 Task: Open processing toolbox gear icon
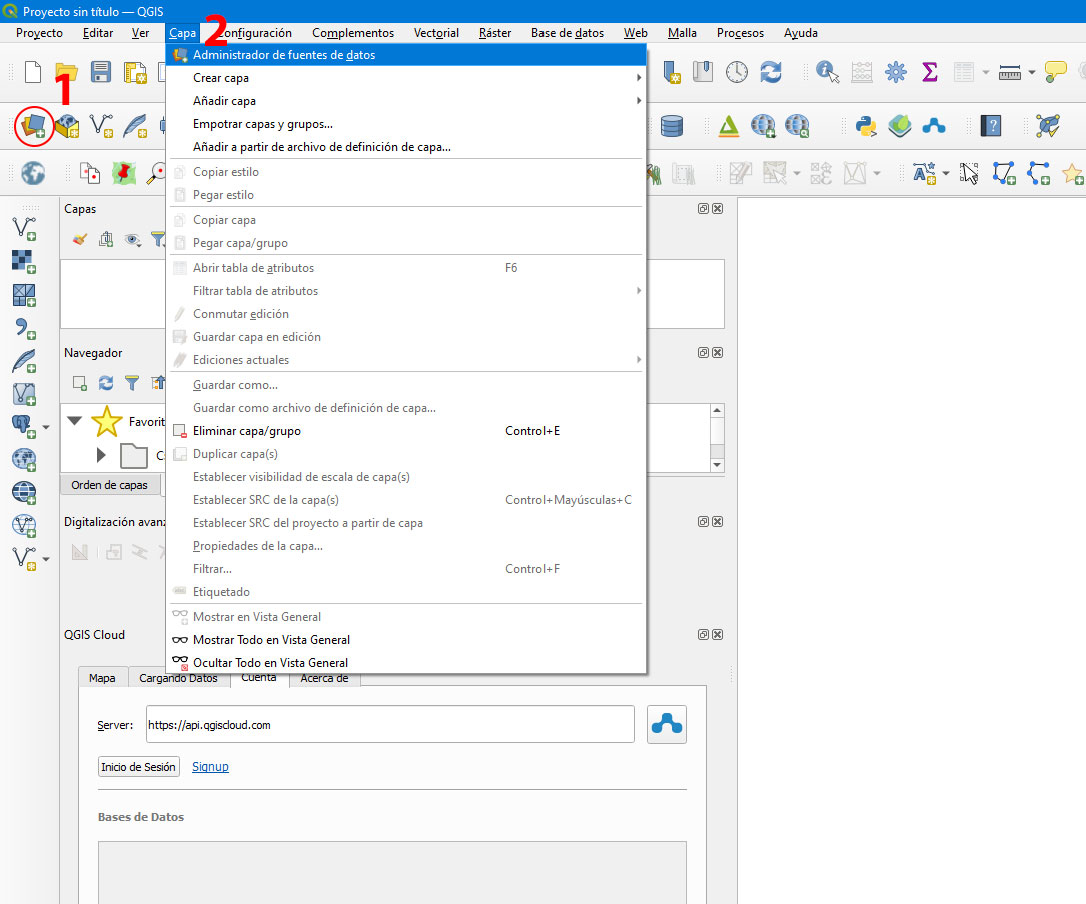point(896,72)
